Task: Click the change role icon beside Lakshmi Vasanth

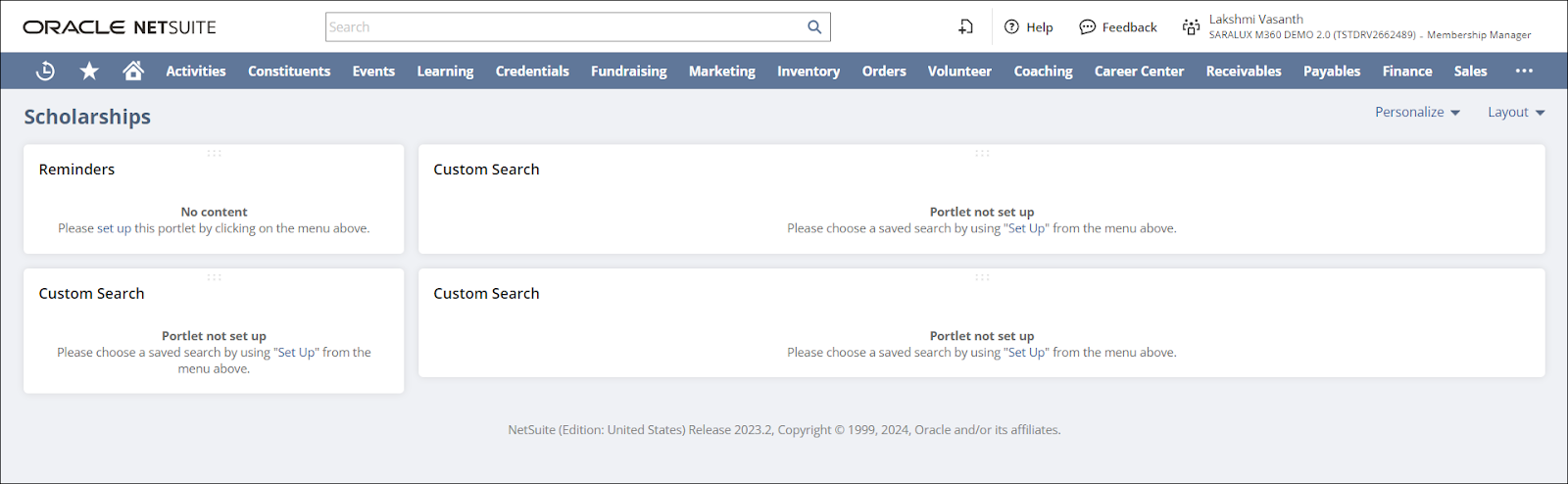Action: pyautogui.click(x=1191, y=27)
